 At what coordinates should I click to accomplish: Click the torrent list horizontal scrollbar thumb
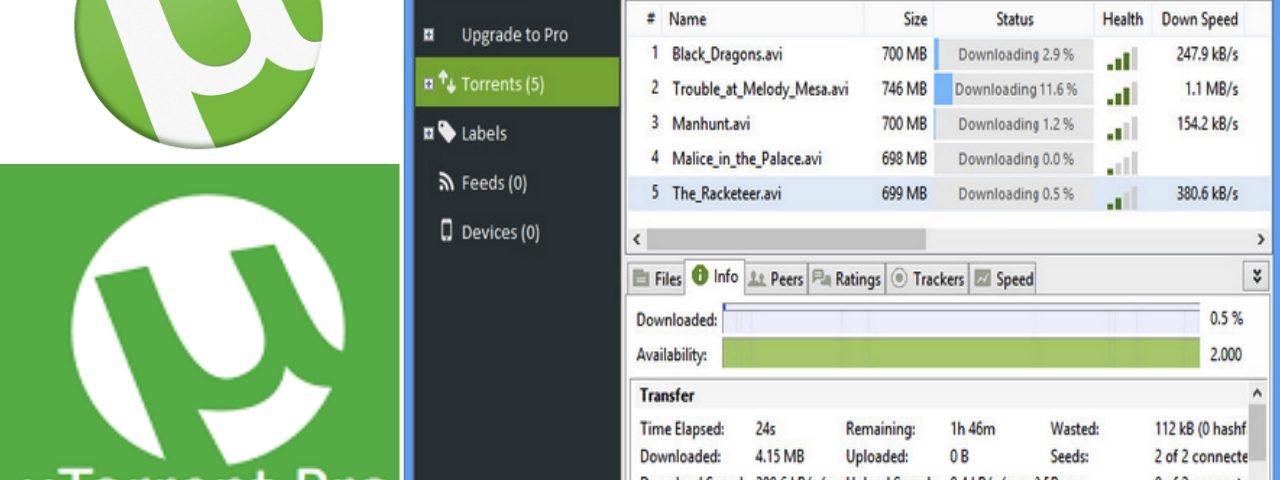[786, 239]
